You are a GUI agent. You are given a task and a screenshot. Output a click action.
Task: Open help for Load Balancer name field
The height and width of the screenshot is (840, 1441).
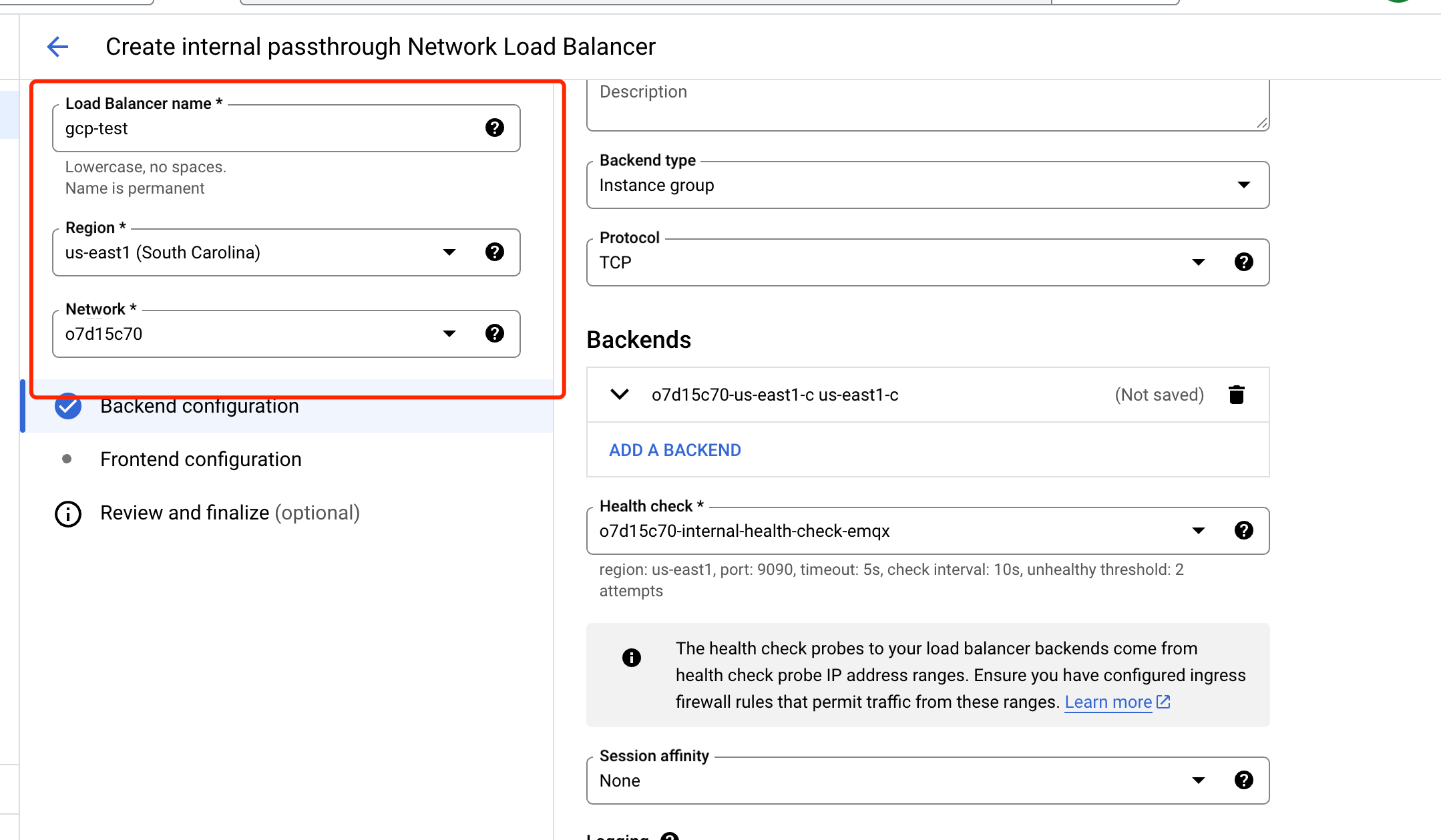pyautogui.click(x=495, y=128)
